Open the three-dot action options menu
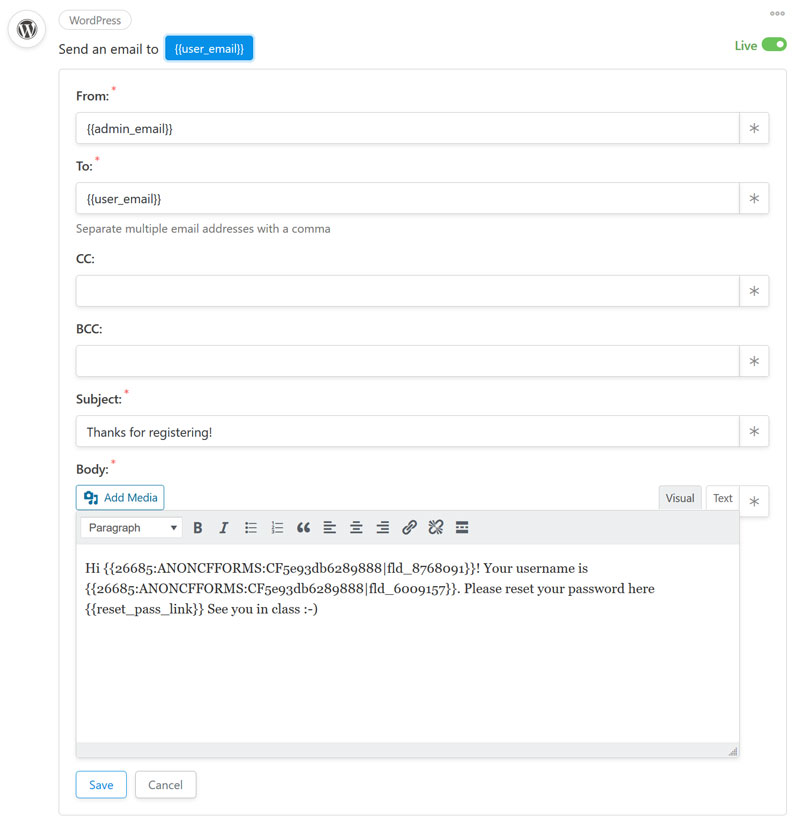 coord(777,14)
